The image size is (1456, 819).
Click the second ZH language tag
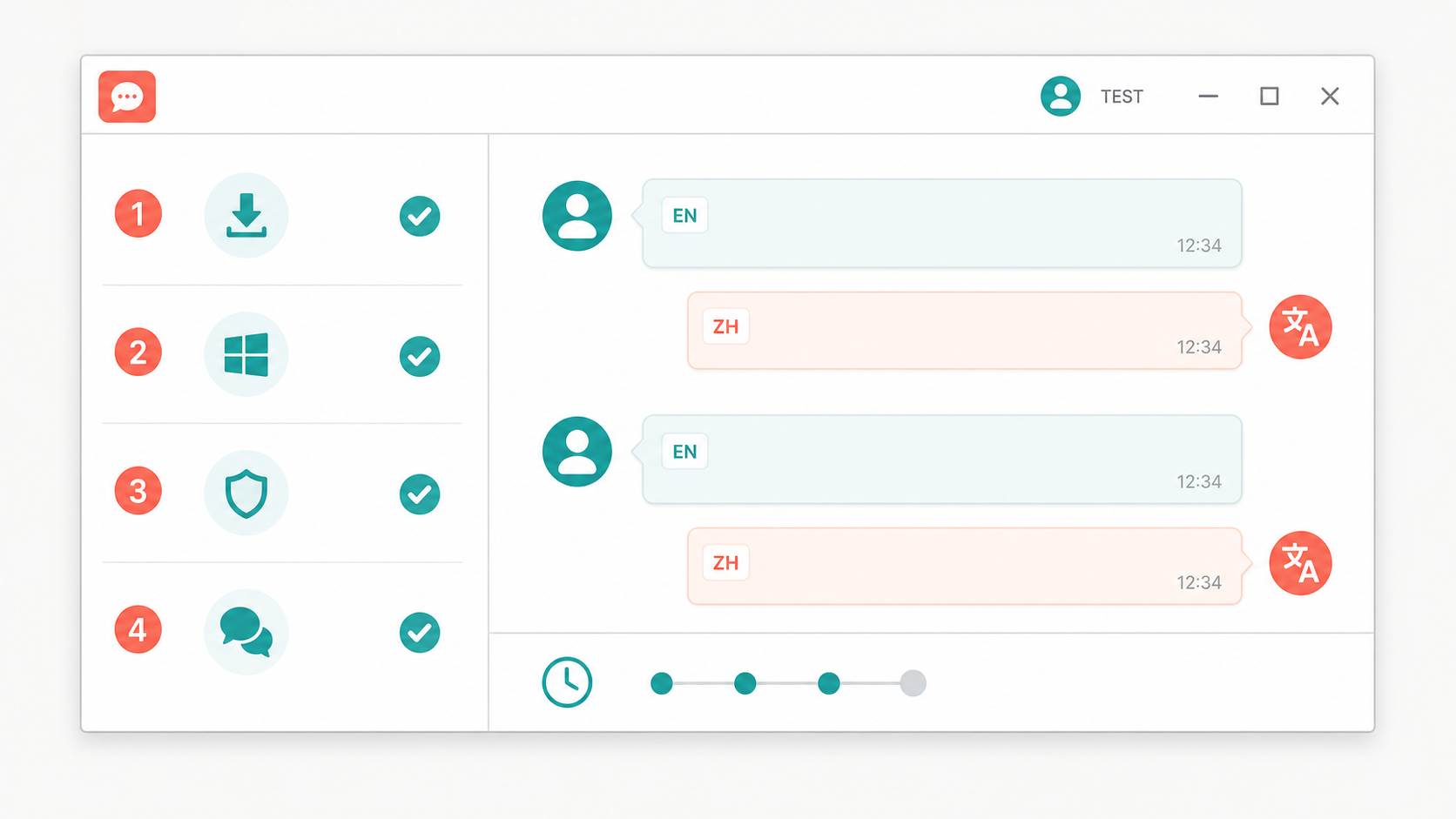pos(725,563)
